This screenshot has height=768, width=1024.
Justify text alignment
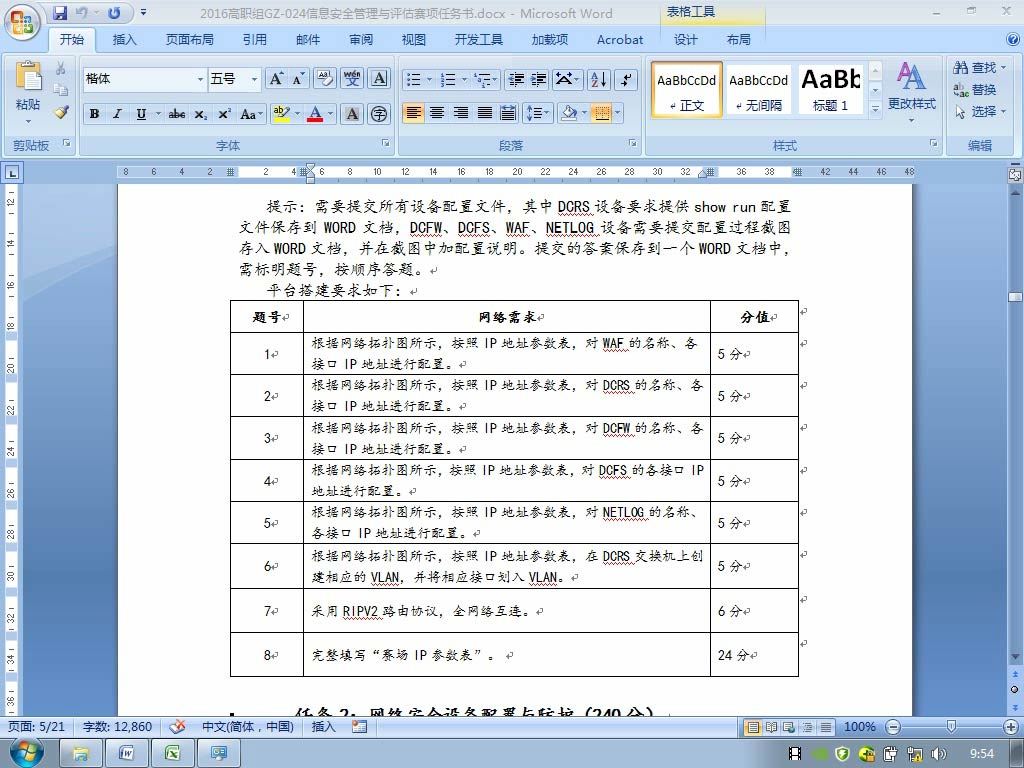[x=485, y=114]
